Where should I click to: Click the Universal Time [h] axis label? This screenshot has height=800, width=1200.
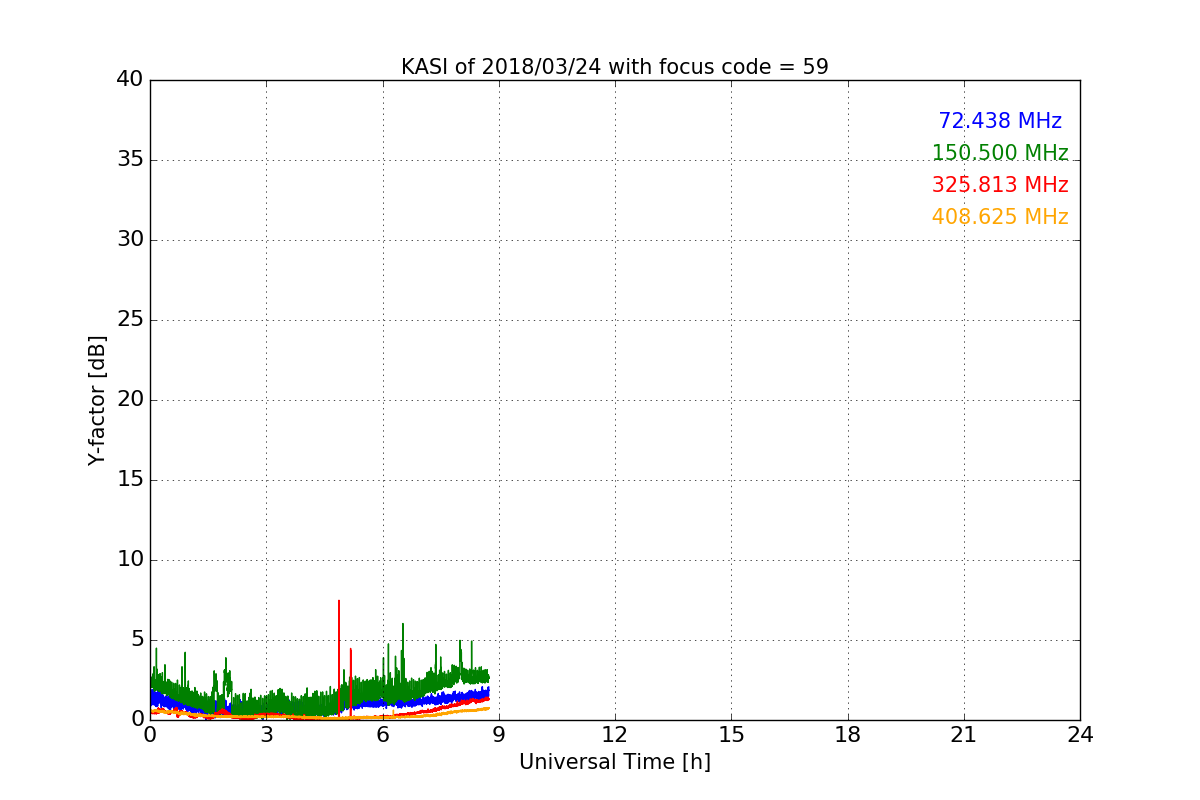[615, 762]
